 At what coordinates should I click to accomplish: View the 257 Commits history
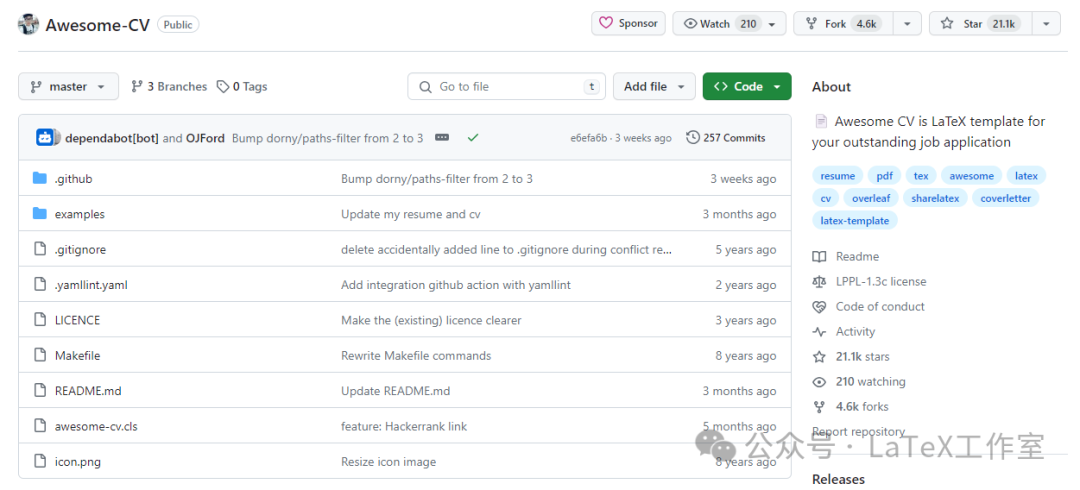[x=726, y=138]
